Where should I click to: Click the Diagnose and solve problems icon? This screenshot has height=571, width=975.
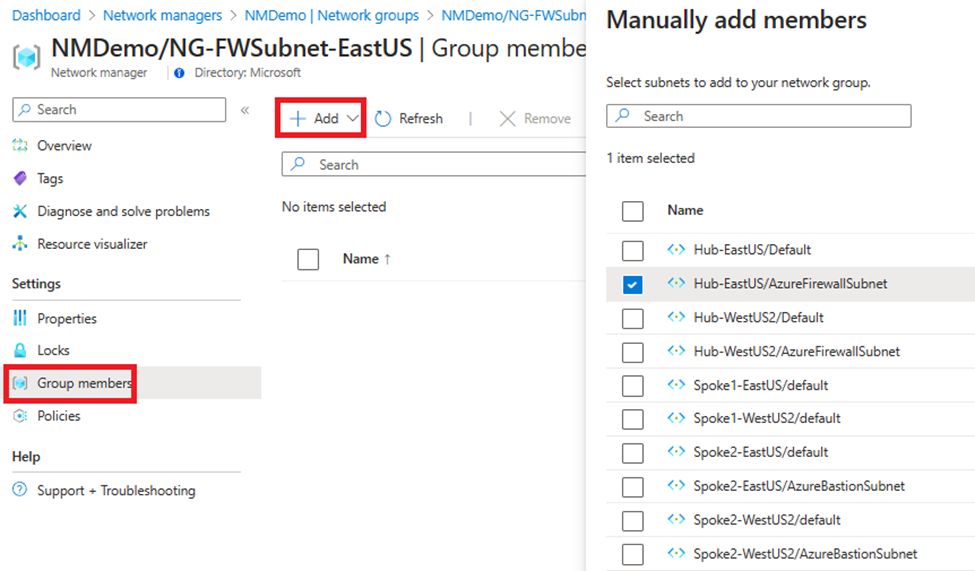click(20, 212)
